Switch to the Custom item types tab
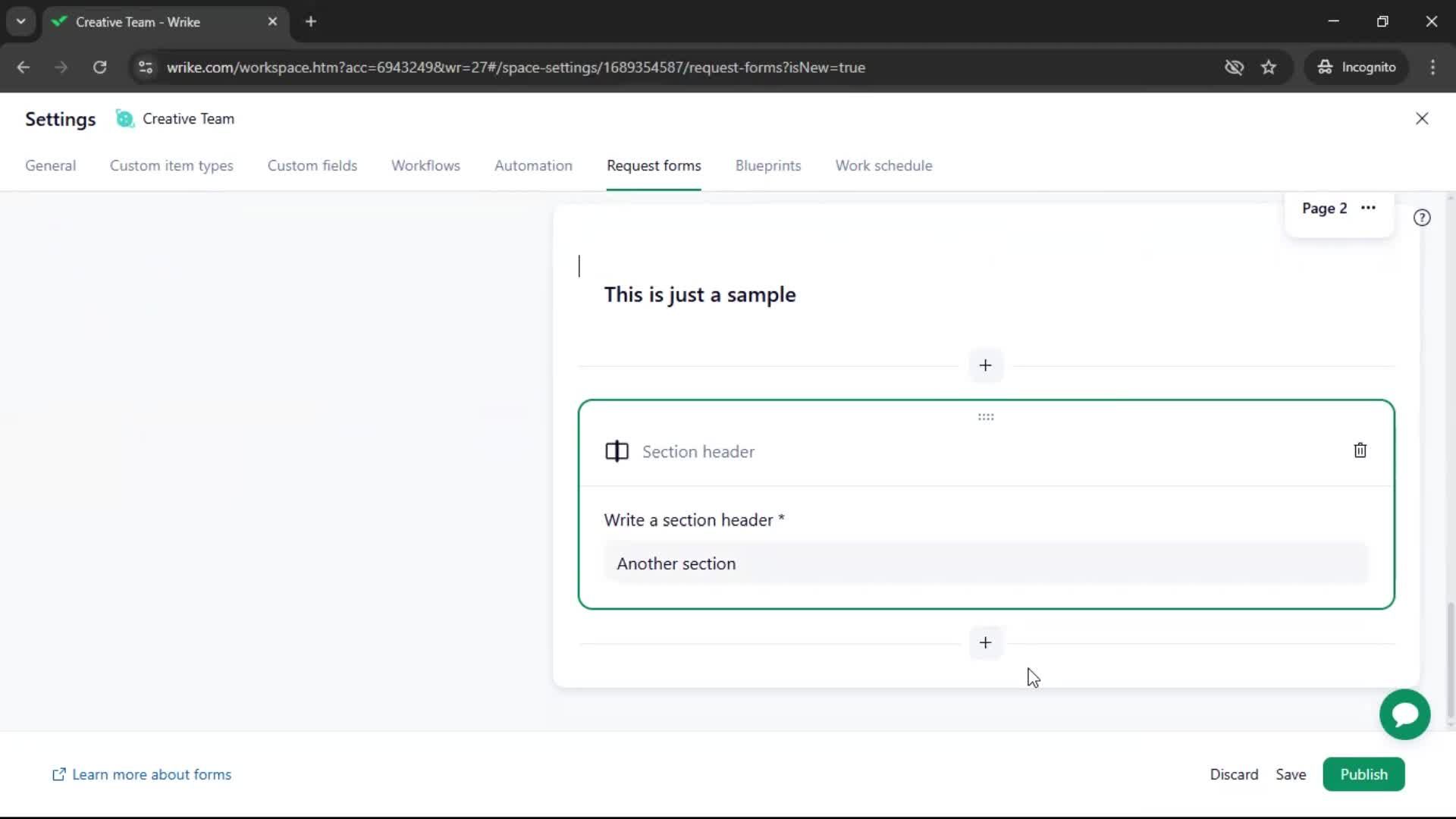This screenshot has height=819, width=1456. (171, 165)
